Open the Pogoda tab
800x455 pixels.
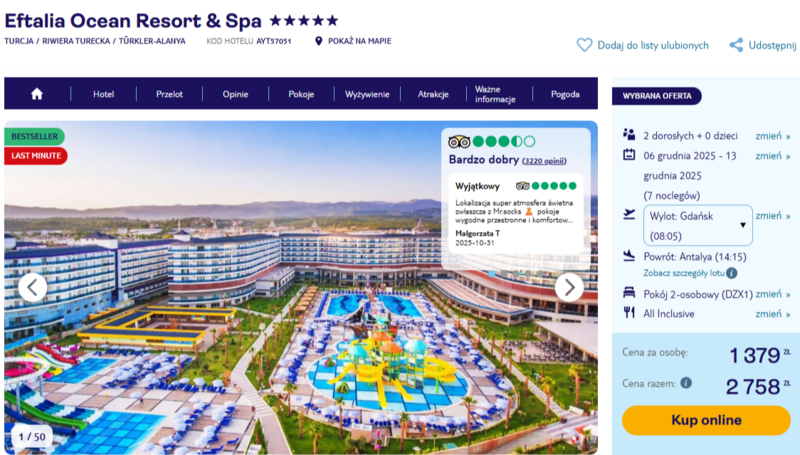point(565,94)
